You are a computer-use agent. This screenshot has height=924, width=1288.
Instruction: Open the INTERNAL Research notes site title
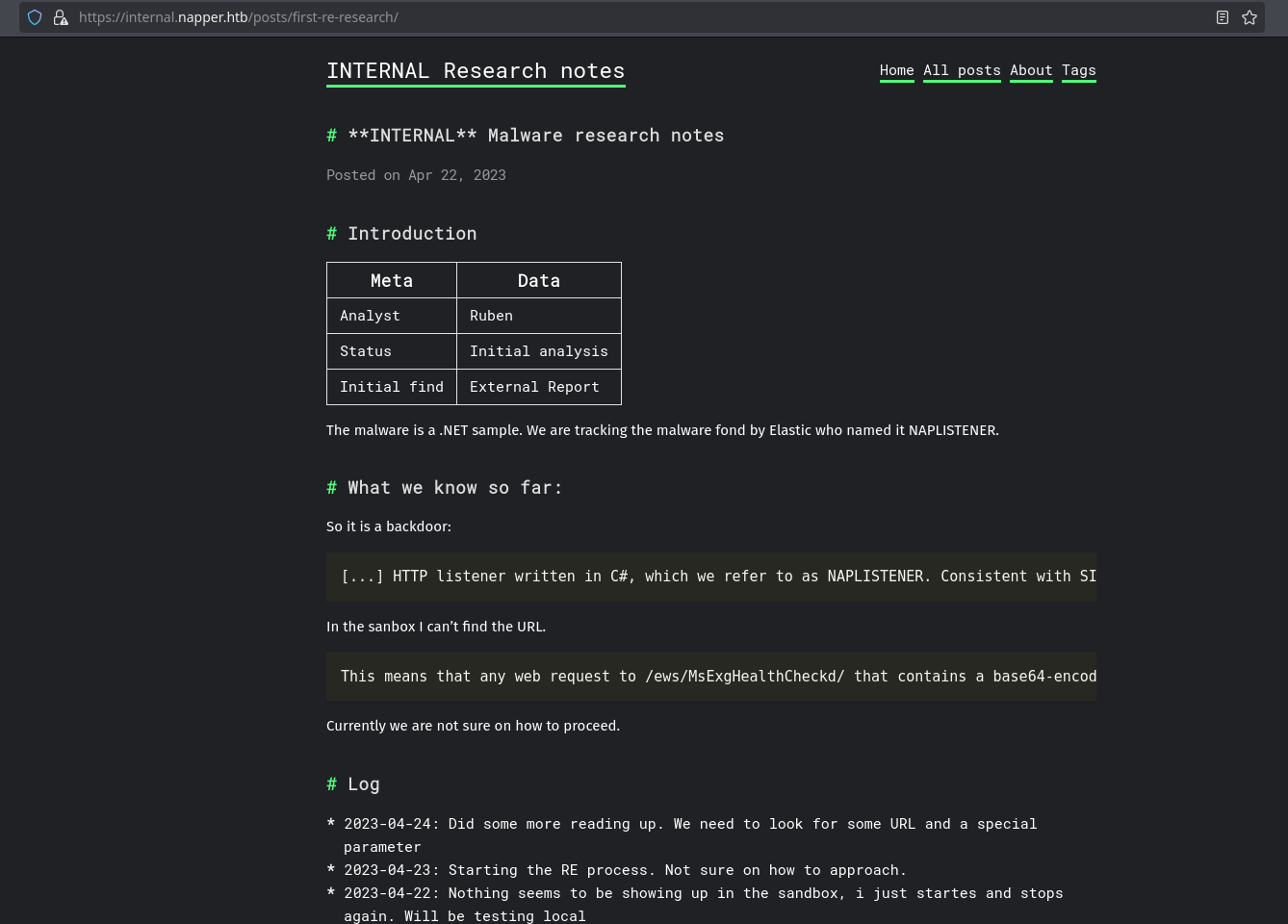(476, 71)
